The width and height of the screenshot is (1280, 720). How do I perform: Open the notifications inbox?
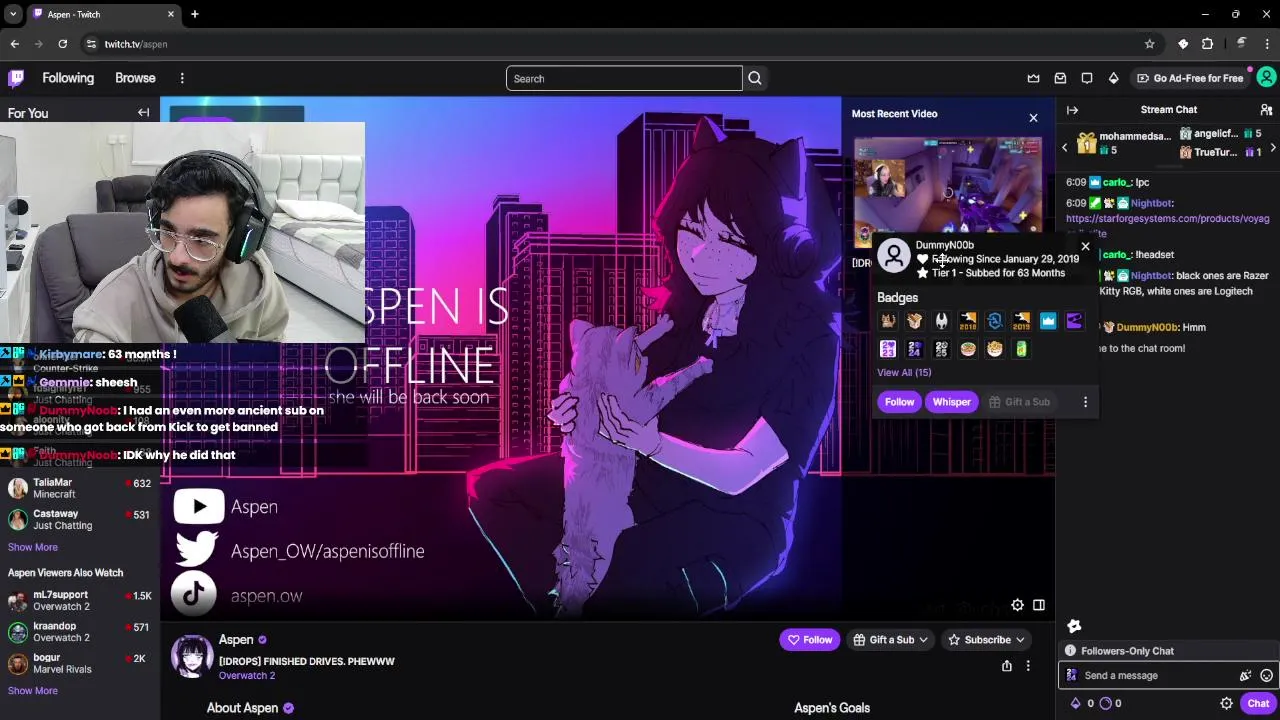click(1060, 78)
